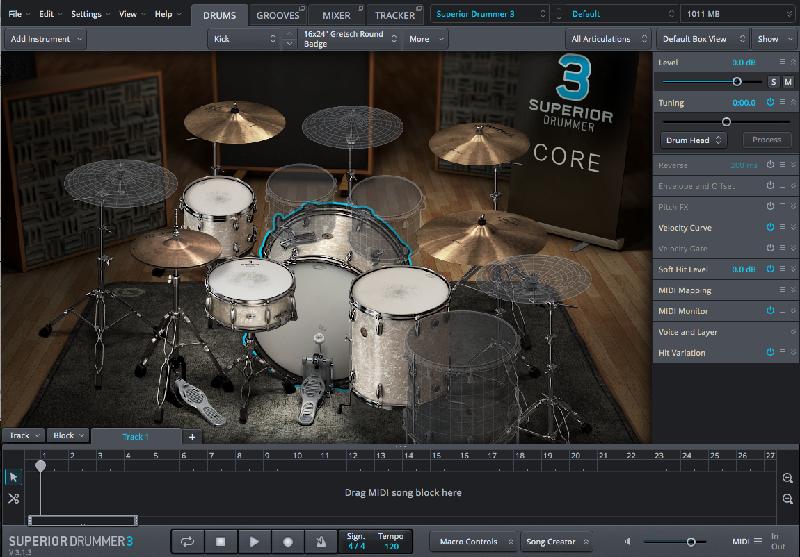Open the Add Instrument dropdown
The width and height of the screenshot is (800, 557).
[x=45, y=39]
